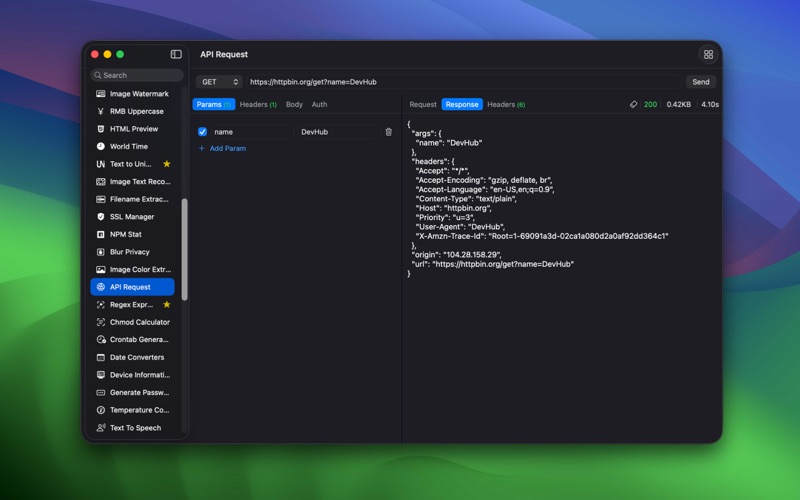
Task: Open World Time from sidebar
Action: pyautogui.click(x=128, y=146)
